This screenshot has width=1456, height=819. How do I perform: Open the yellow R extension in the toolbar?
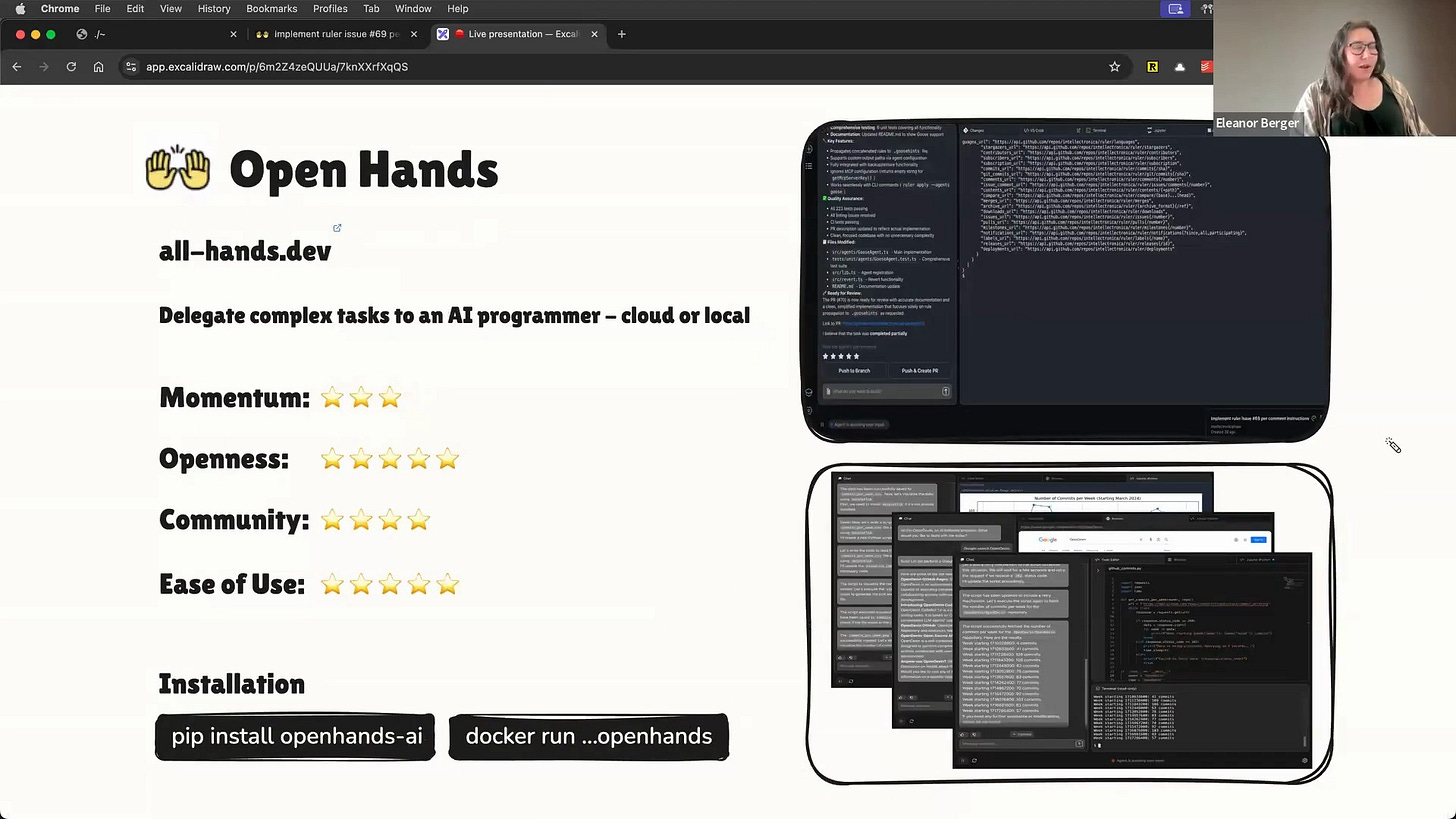coord(1152,66)
